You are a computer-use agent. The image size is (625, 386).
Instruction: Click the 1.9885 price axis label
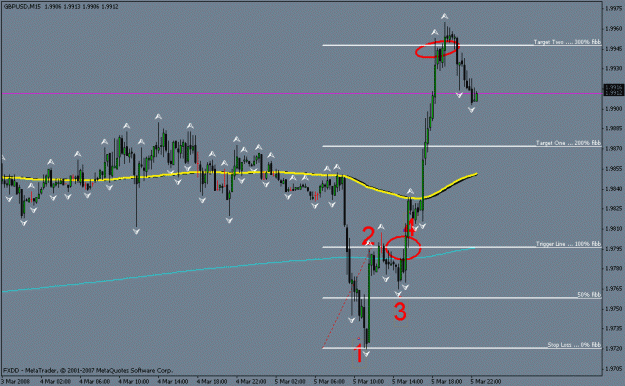coord(613,128)
